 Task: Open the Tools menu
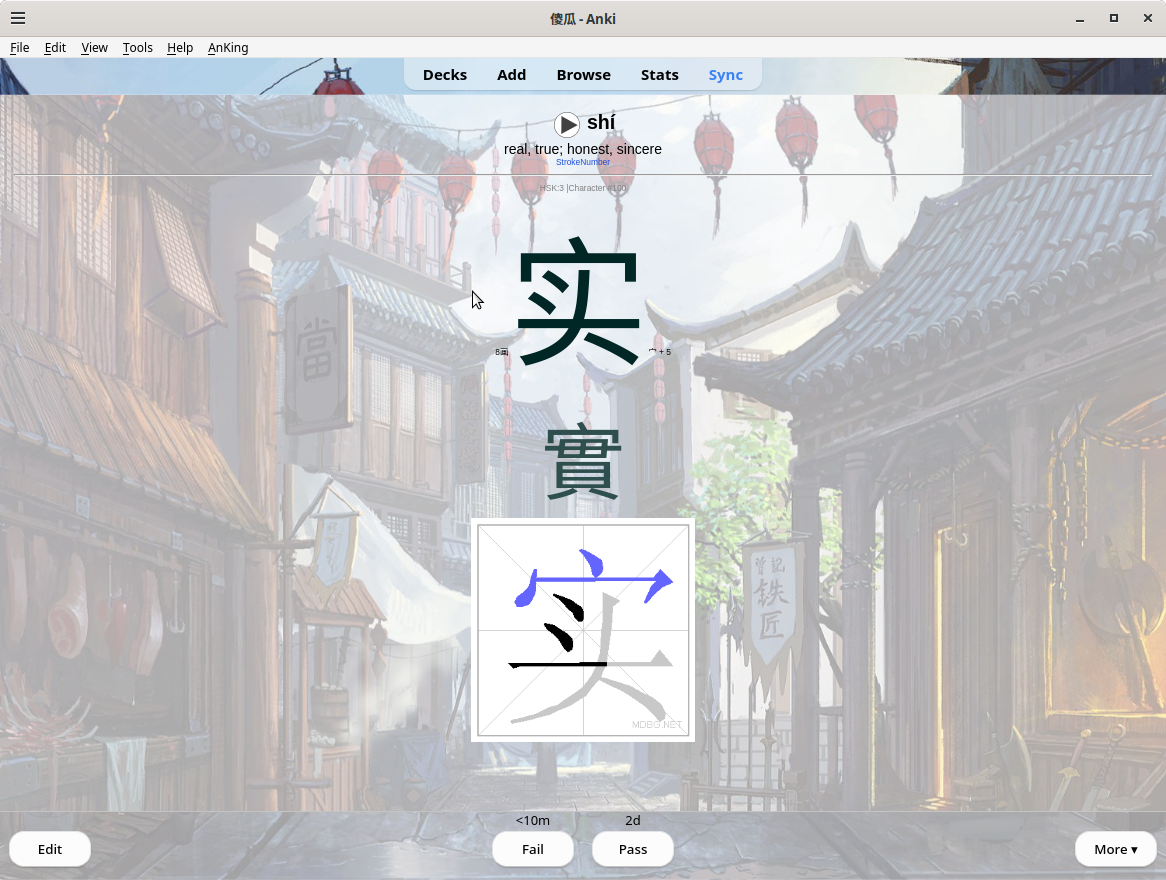click(138, 48)
